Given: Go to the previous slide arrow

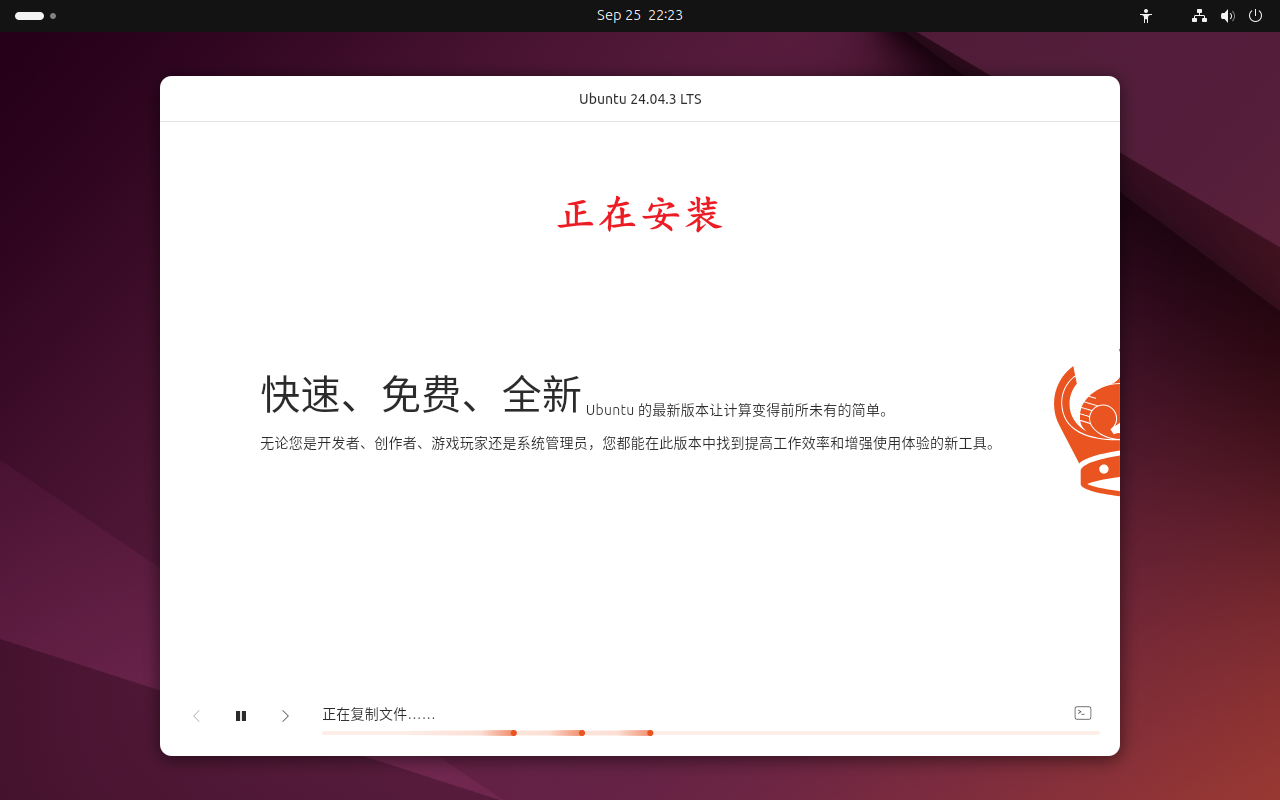Looking at the screenshot, I should coord(197,716).
